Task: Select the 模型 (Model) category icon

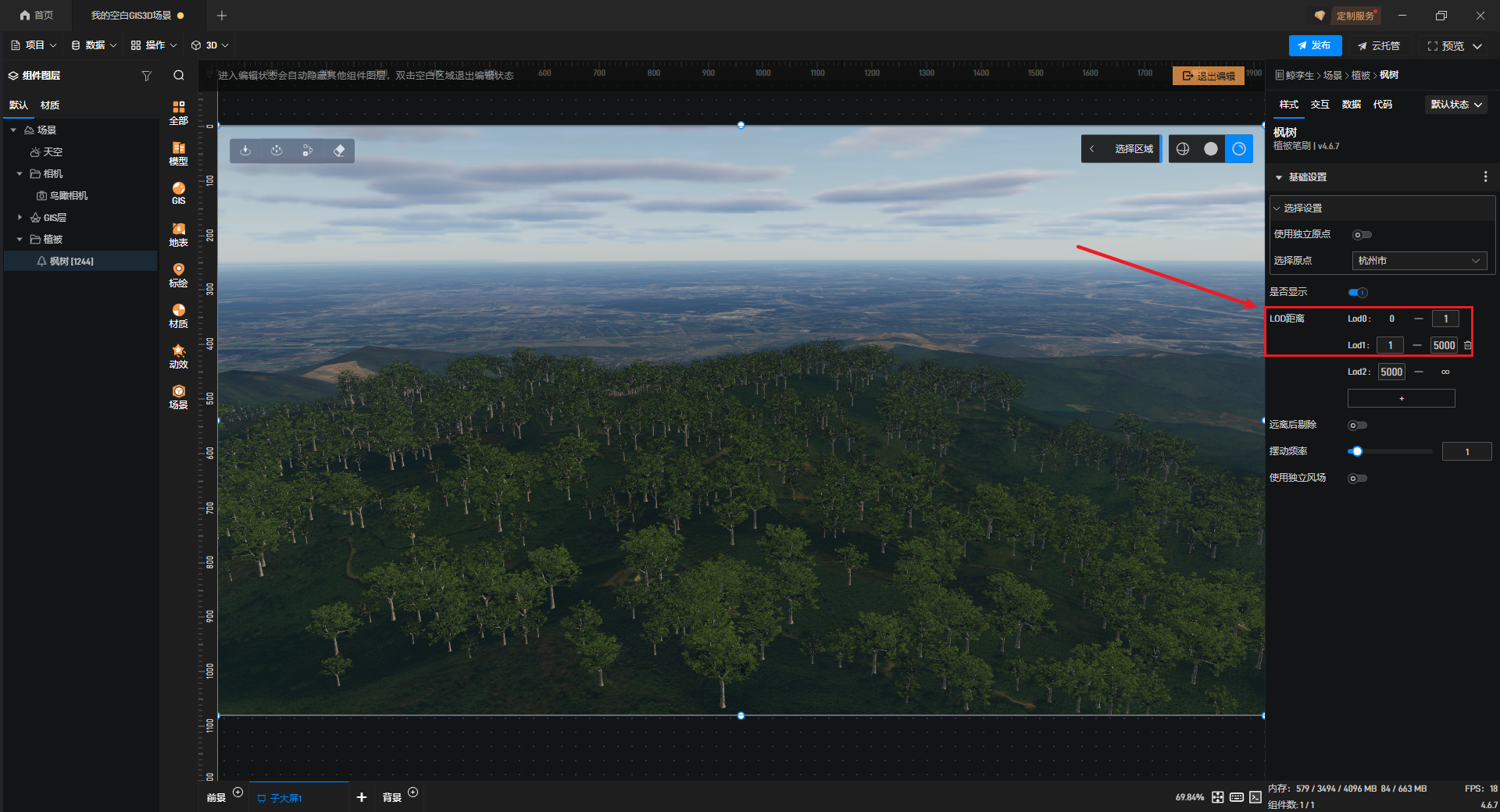Action: 178,153
